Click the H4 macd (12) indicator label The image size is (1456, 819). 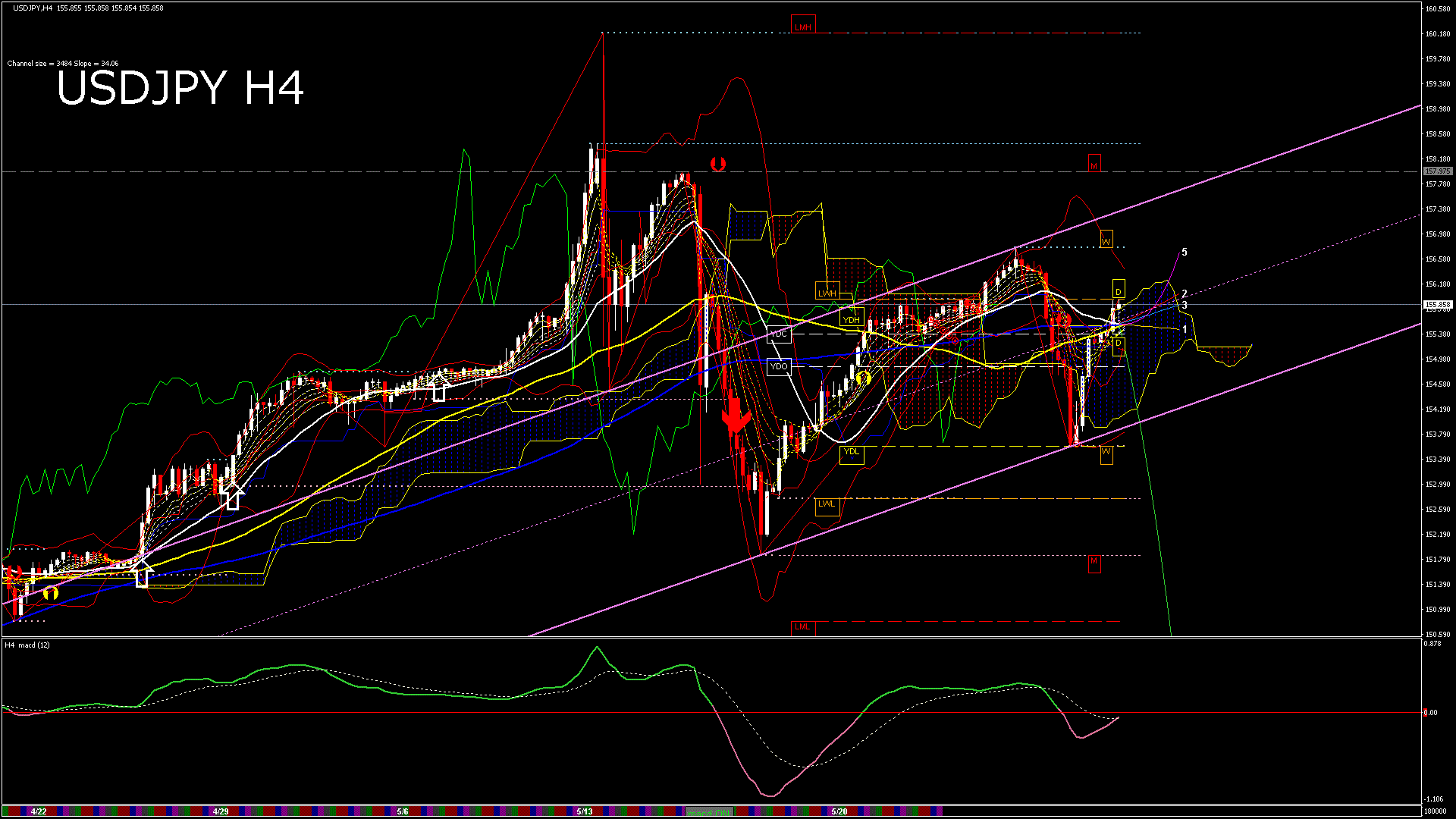tap(27, 645)
